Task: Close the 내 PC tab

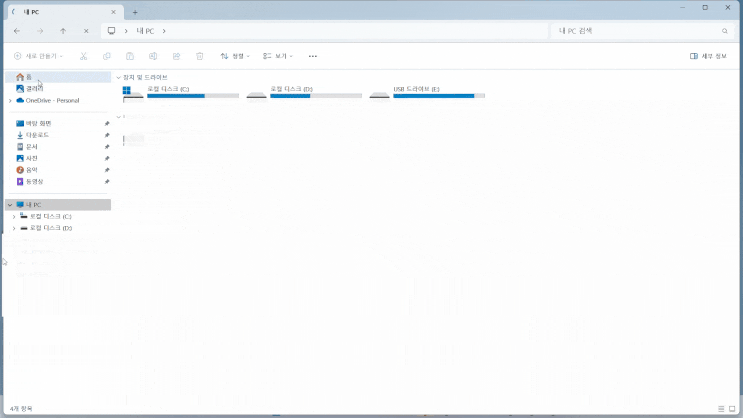Action: (x=113, y=12)
